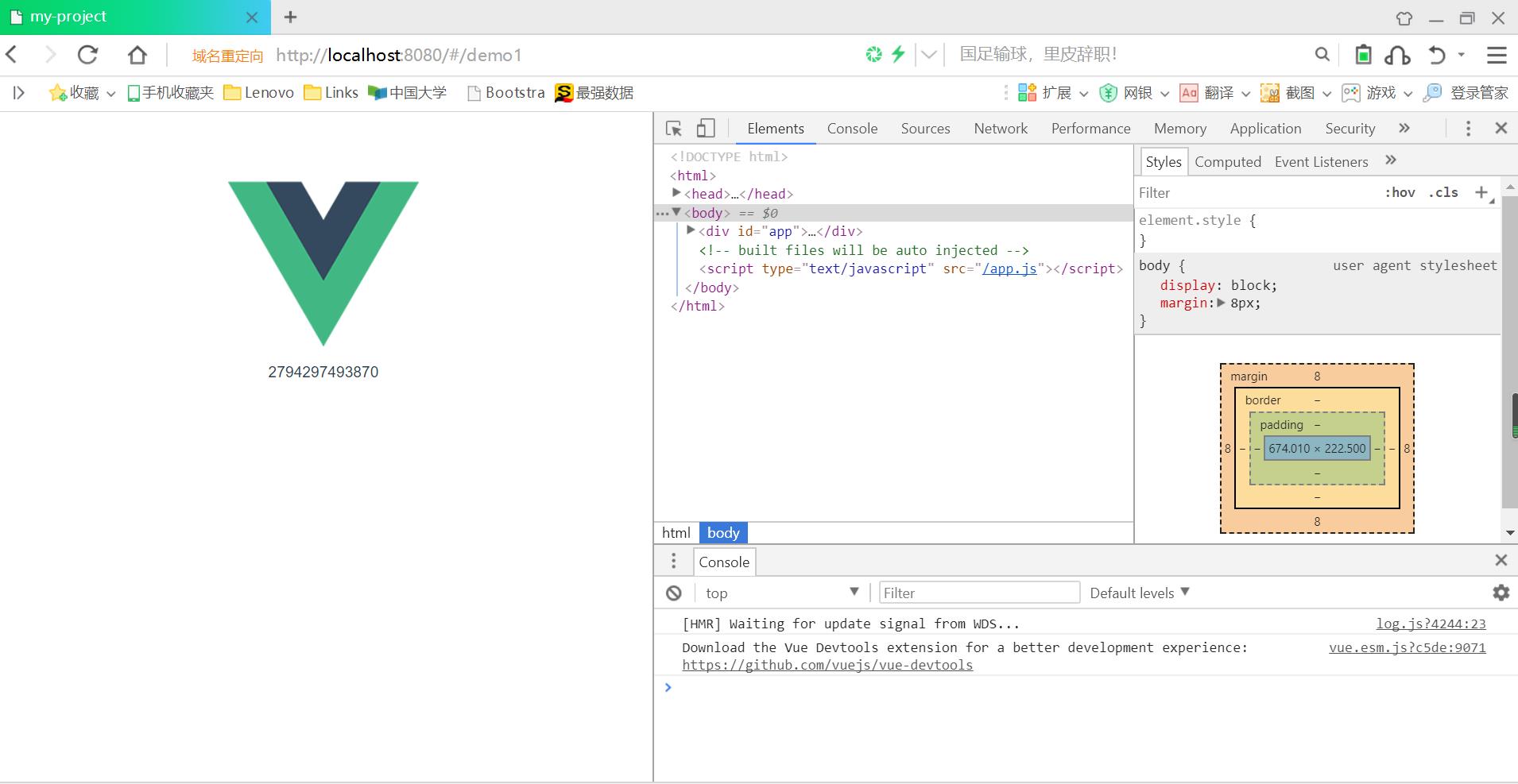Switch to the Application tab
The height and width of the screenshot is (784, 1518).
[1265, 129]
